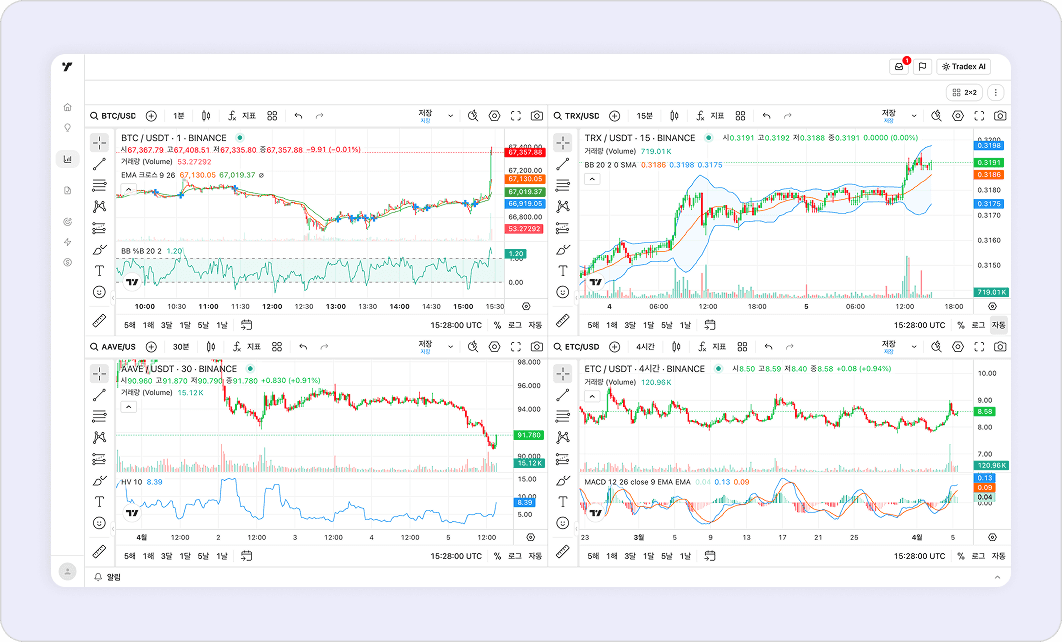1062x642 pixels.
Task: Click the dollar coin icon in sidebar
Action: 67,262
